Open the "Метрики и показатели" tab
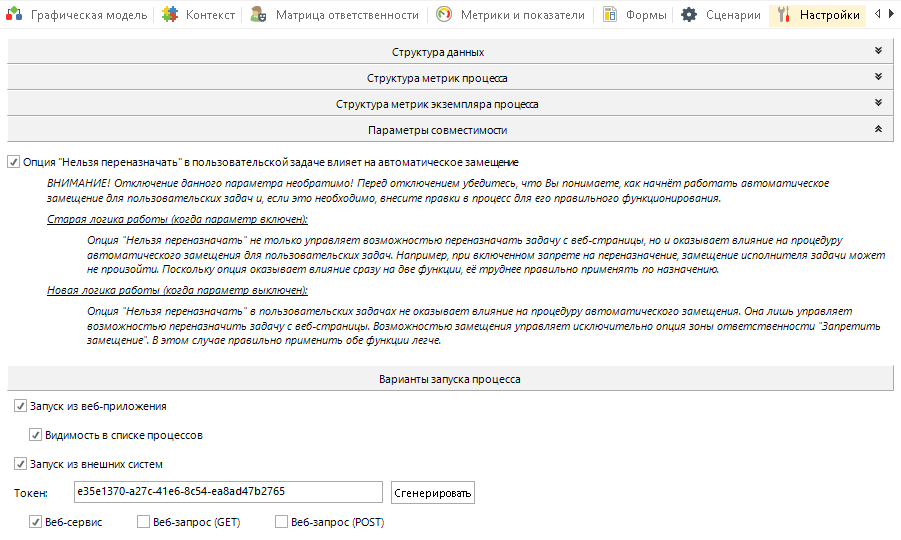This screenshot has height=540, width=901. tap(521, 15)
